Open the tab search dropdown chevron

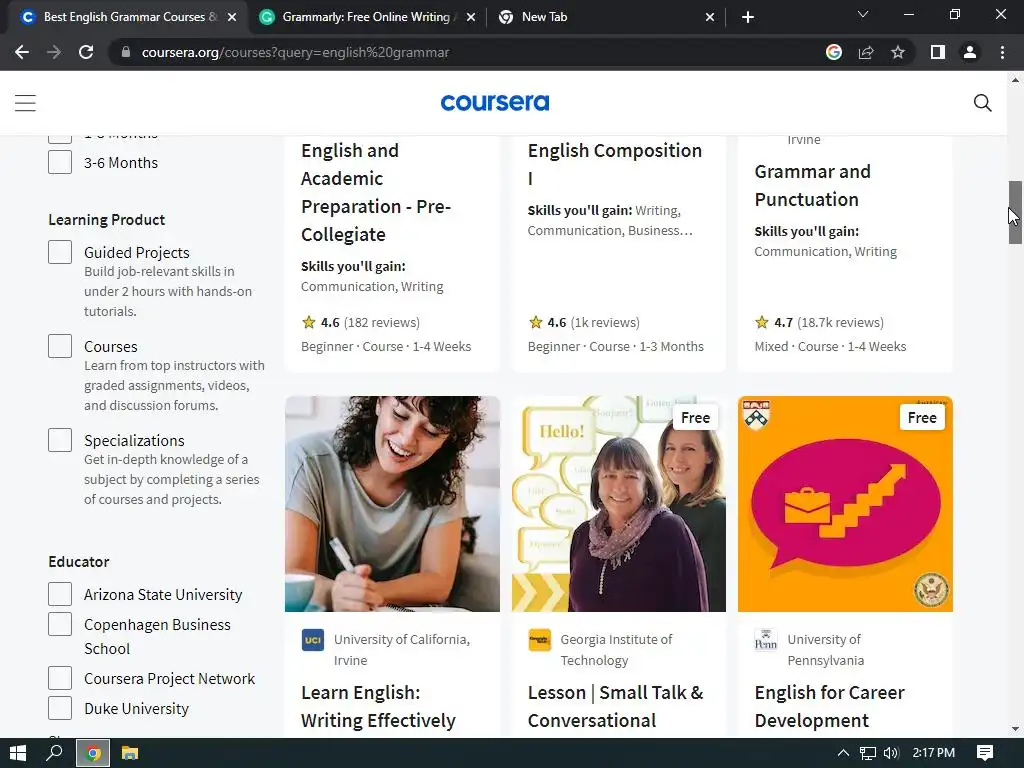click(863, 14)
